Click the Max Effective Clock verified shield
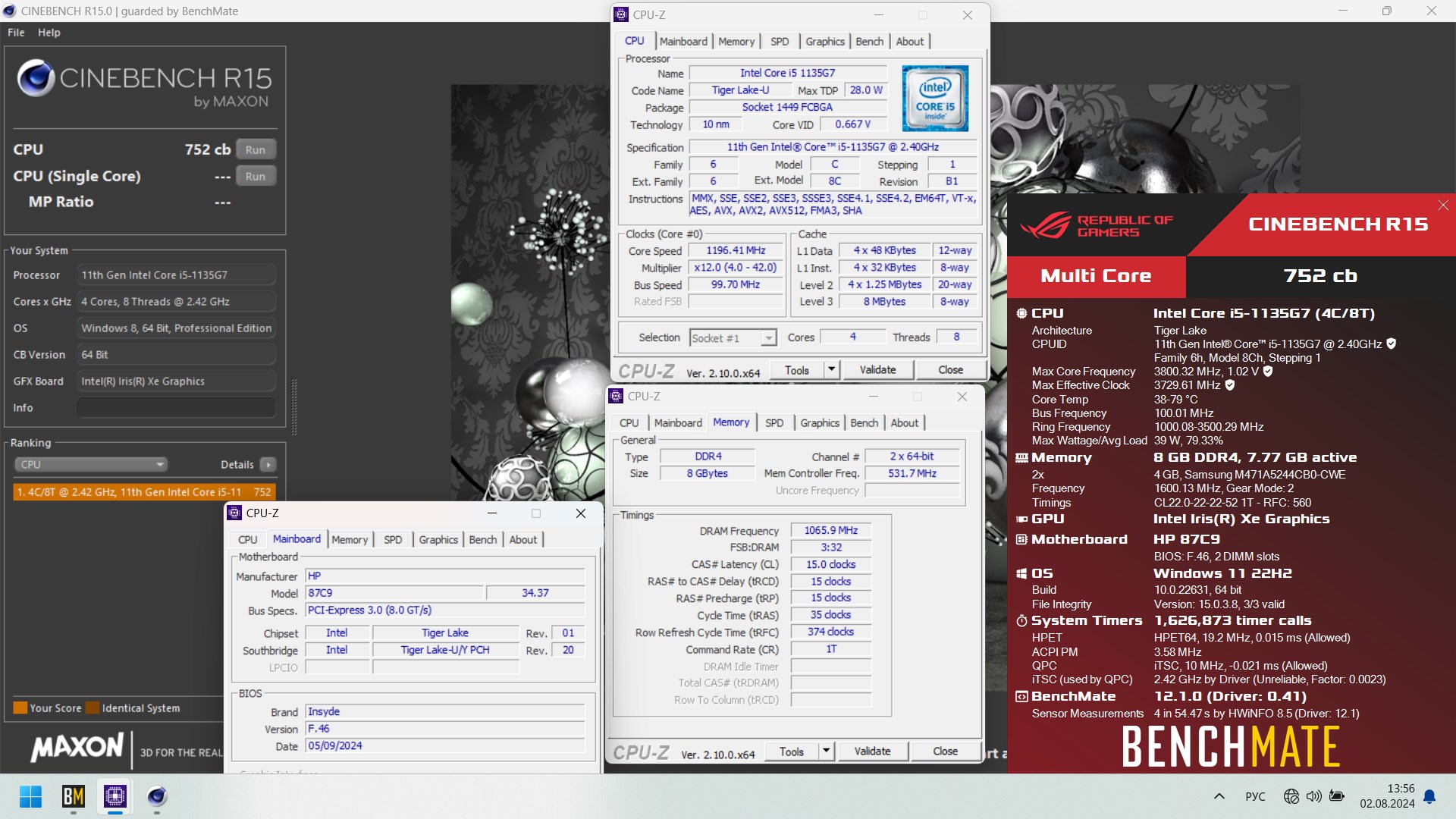Image resolution: width=1456 pixels, height=819 pixels. (1230, 385)
